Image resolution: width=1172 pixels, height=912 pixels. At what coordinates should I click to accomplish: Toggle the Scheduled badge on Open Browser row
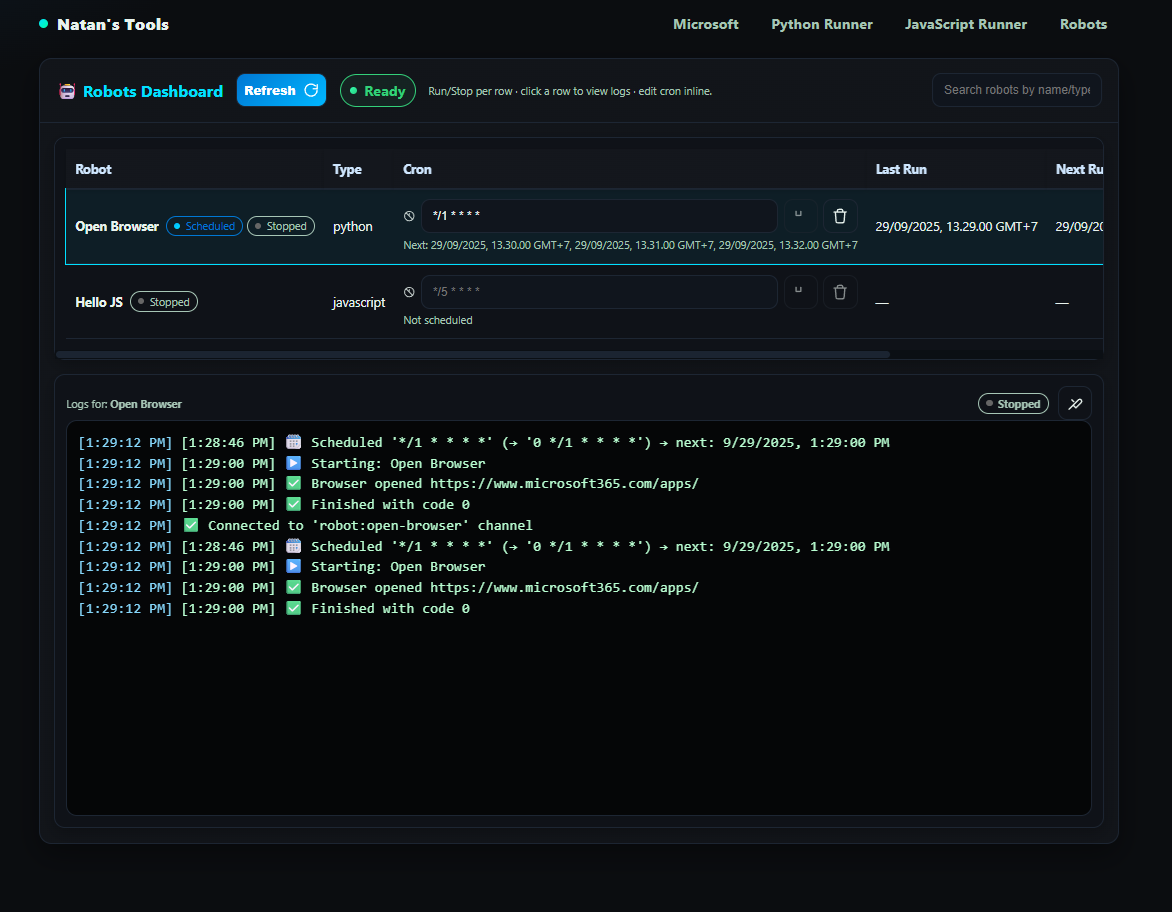[204, 226]
